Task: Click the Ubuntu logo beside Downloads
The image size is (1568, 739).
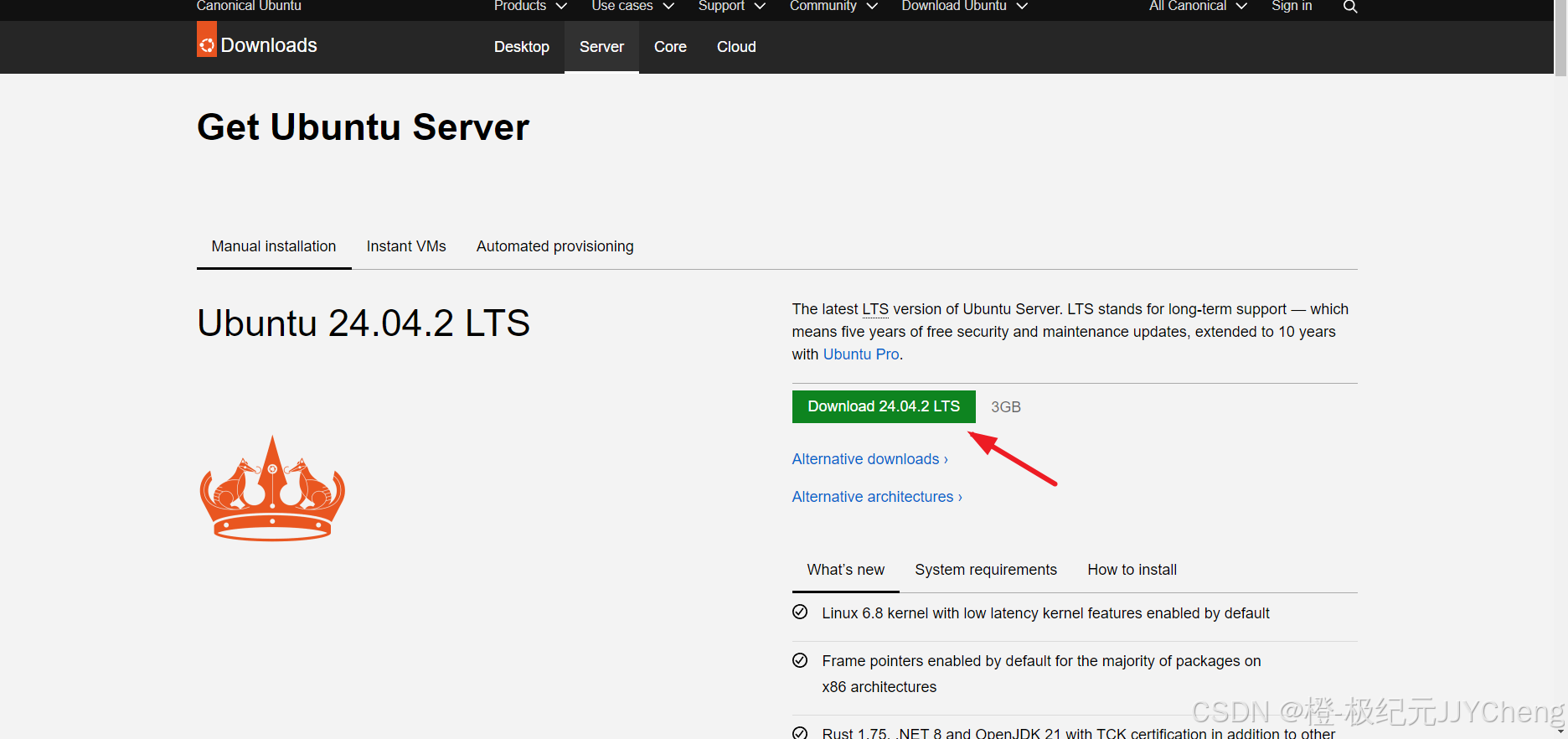Action: (207, 39)
